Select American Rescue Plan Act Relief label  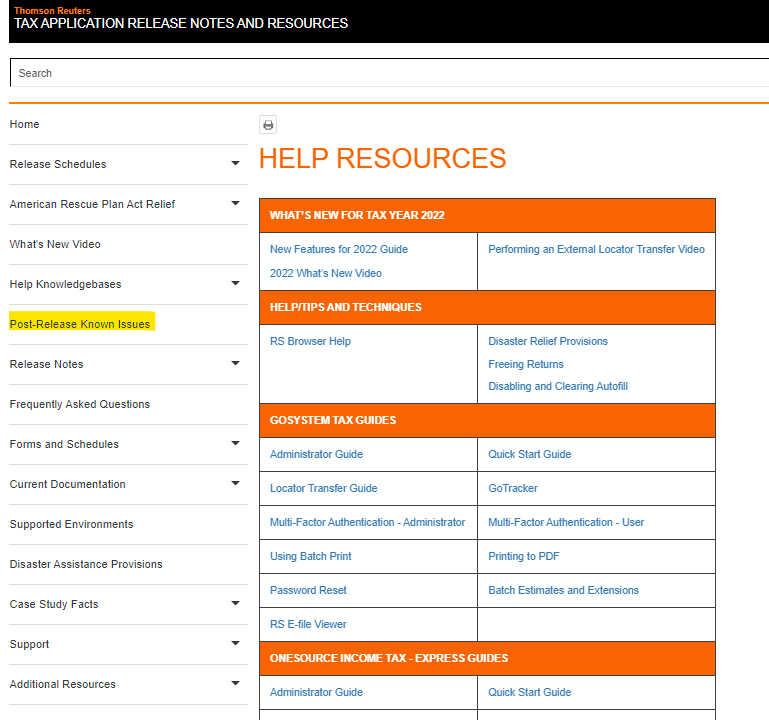(92, 204)
